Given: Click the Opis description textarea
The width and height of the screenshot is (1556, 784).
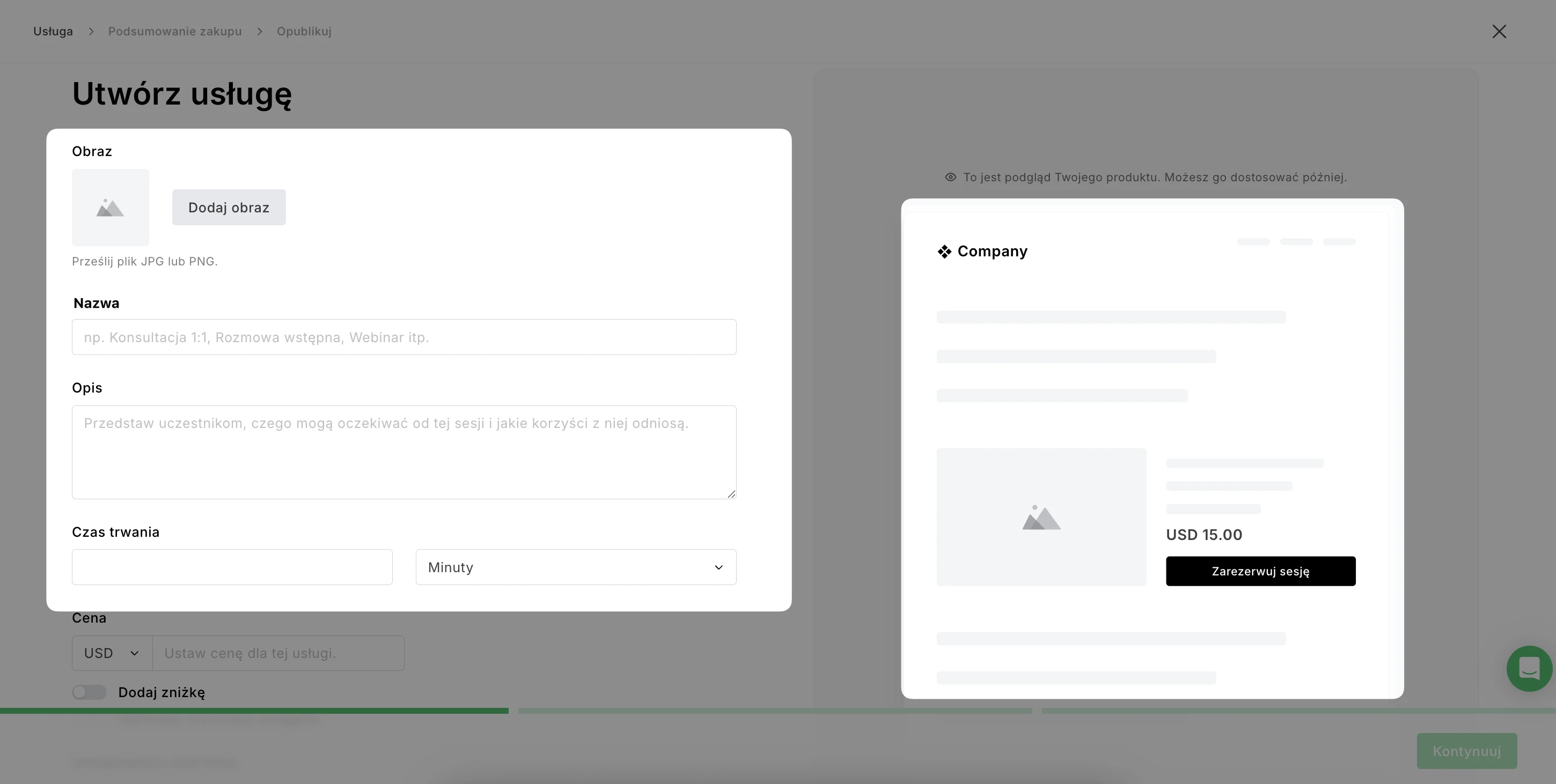Looking at the screenshot, I should pyautogui.click(x=403, y=452).
